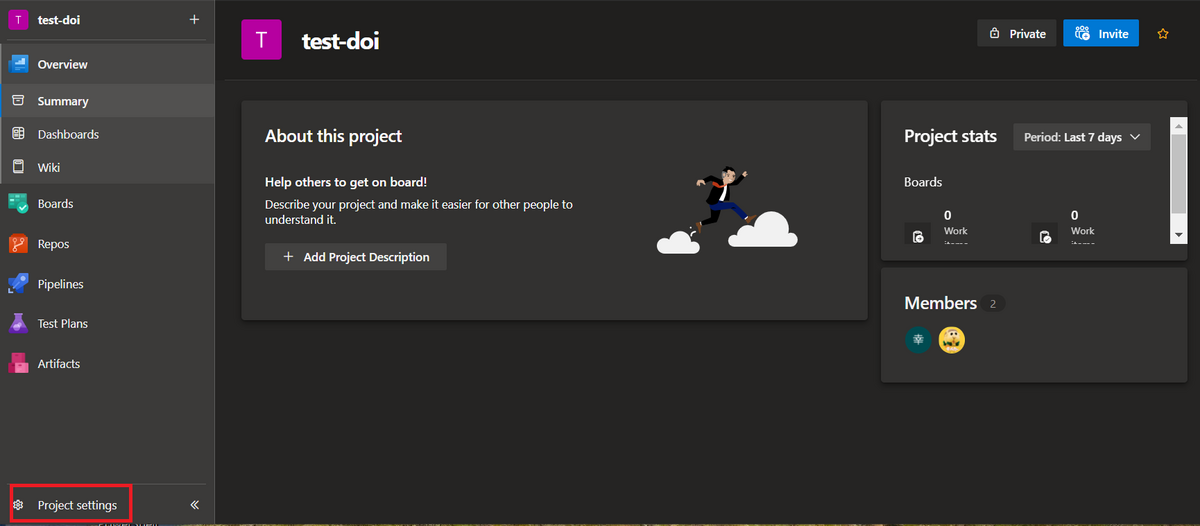Image resolution: width=1200 pixels, height=526 pixels.
Task: Click the Help others to get on board text
Action: tap(346, 182)
